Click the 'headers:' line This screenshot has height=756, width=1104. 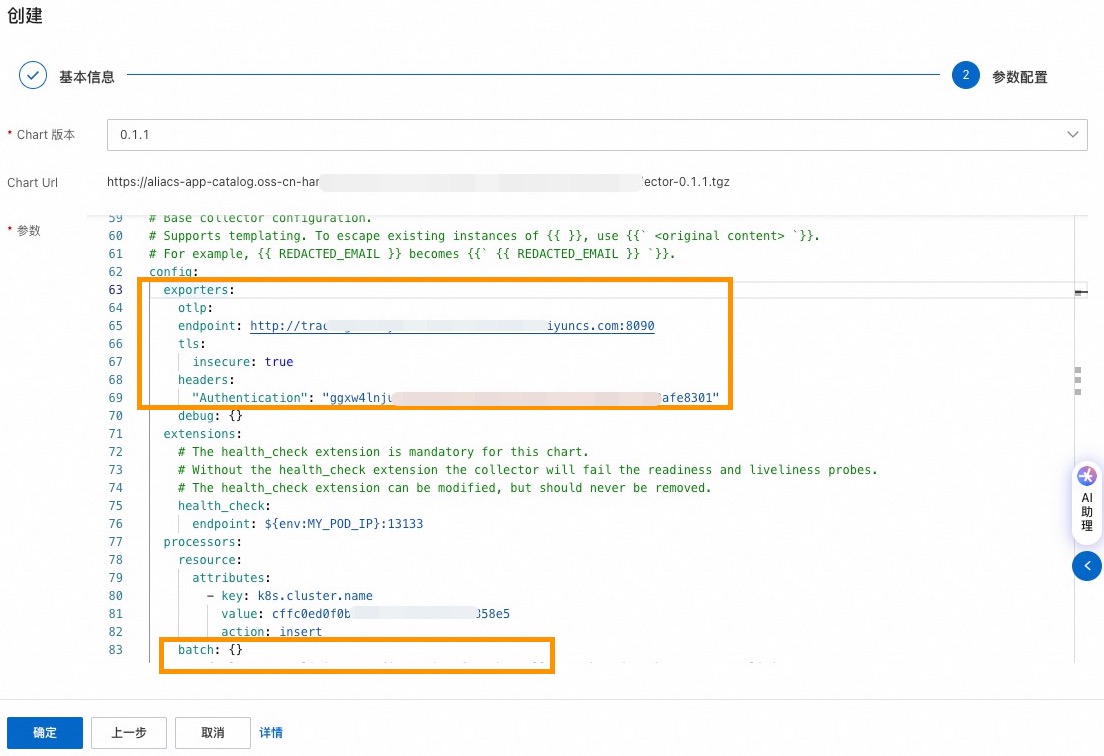click(206, 380)
